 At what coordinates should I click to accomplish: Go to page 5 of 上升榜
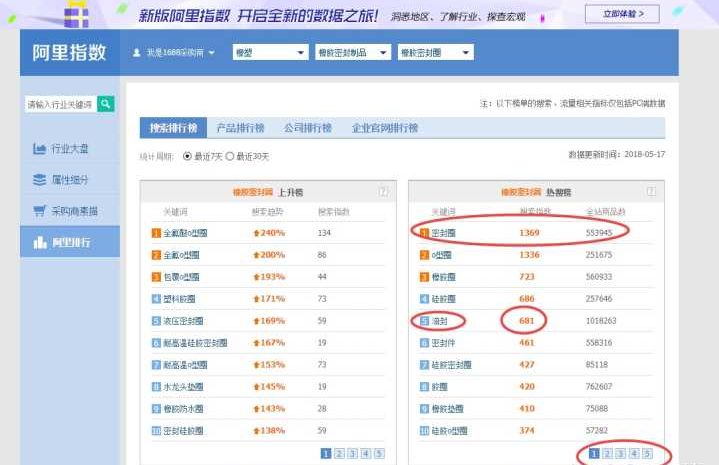tap(379, 454)
